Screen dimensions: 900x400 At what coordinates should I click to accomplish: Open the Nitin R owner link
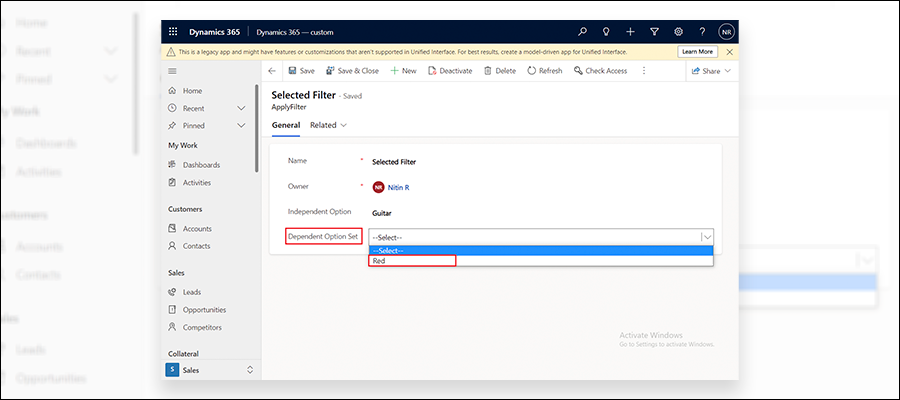point(398,188)
